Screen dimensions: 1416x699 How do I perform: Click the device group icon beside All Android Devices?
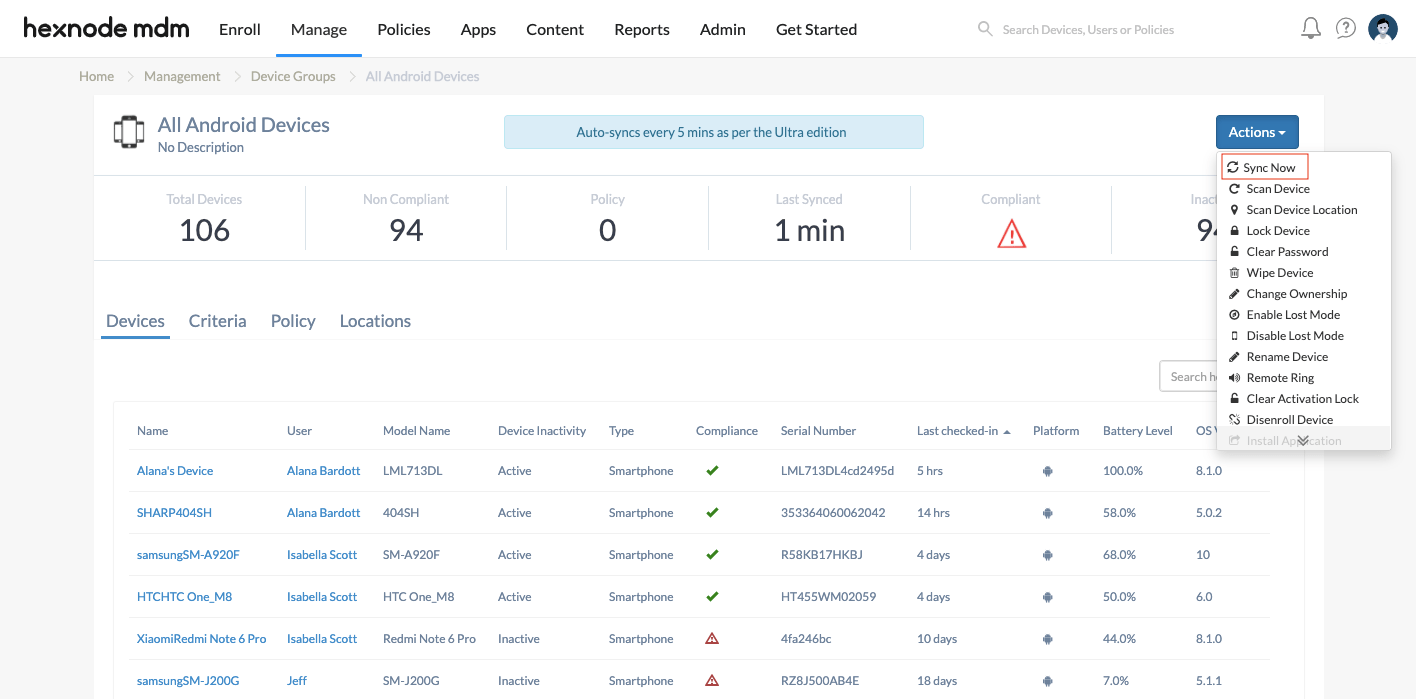click(x=131, y=131)
